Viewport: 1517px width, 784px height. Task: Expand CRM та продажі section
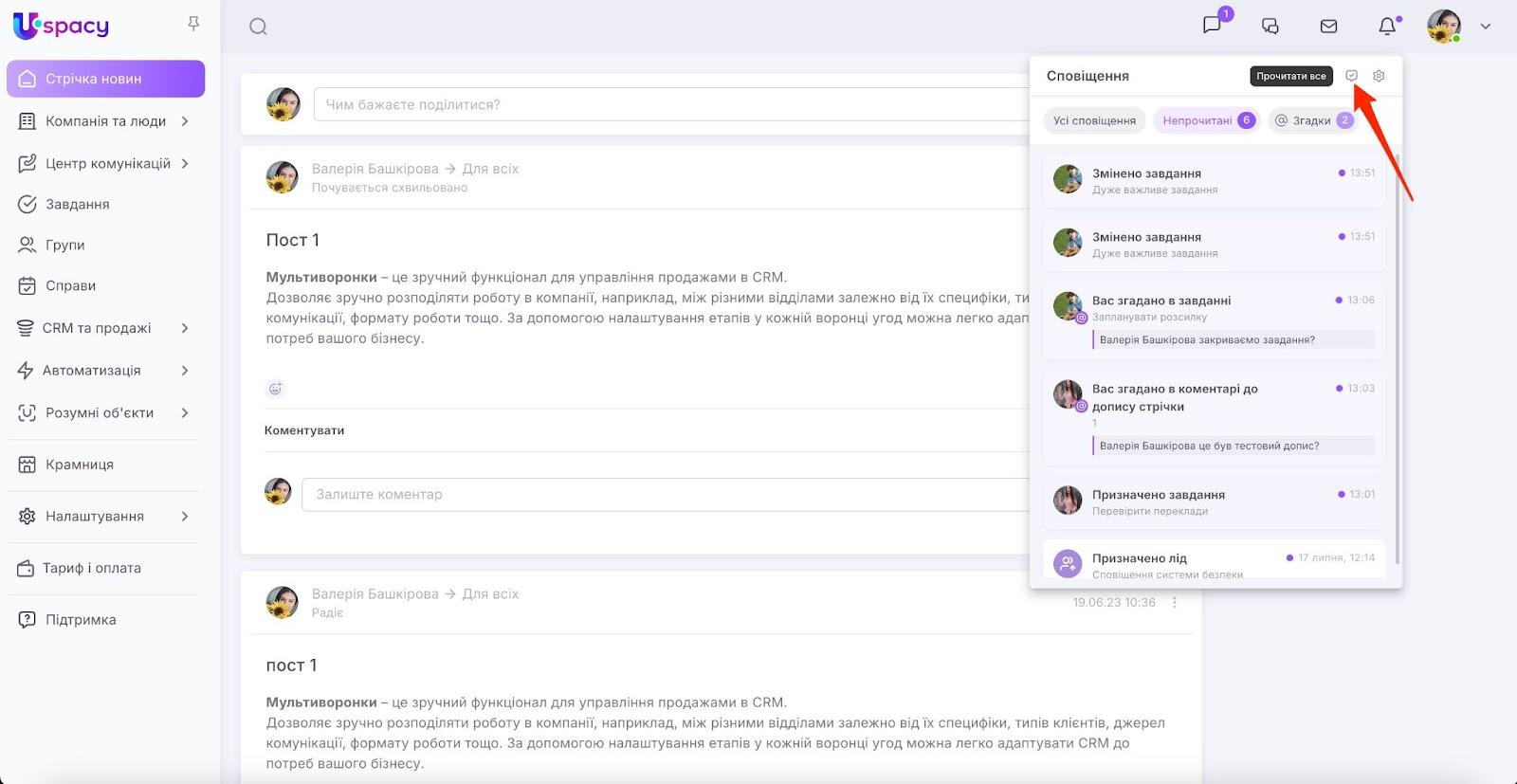tap(185, 328)
